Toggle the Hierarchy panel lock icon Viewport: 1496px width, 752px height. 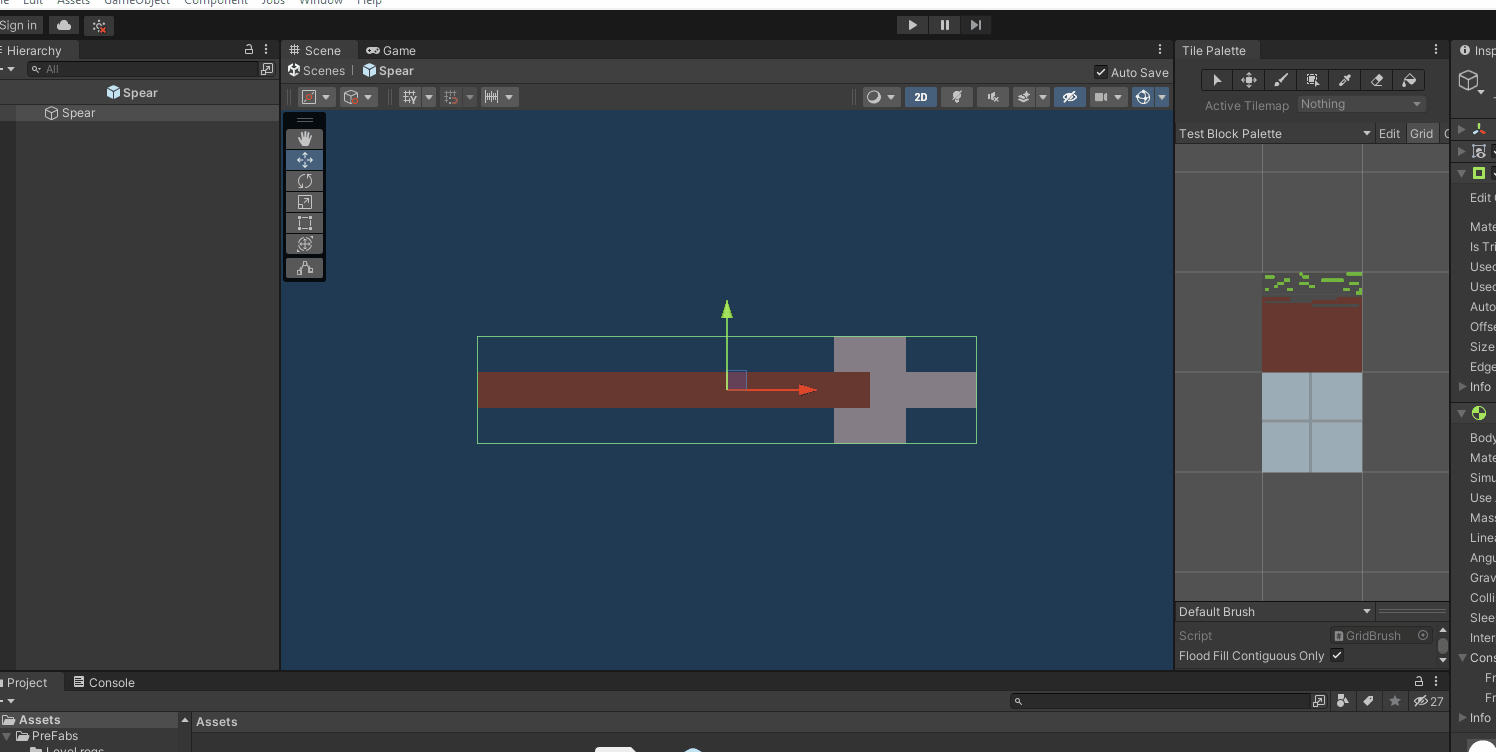[x=249, y=49]
